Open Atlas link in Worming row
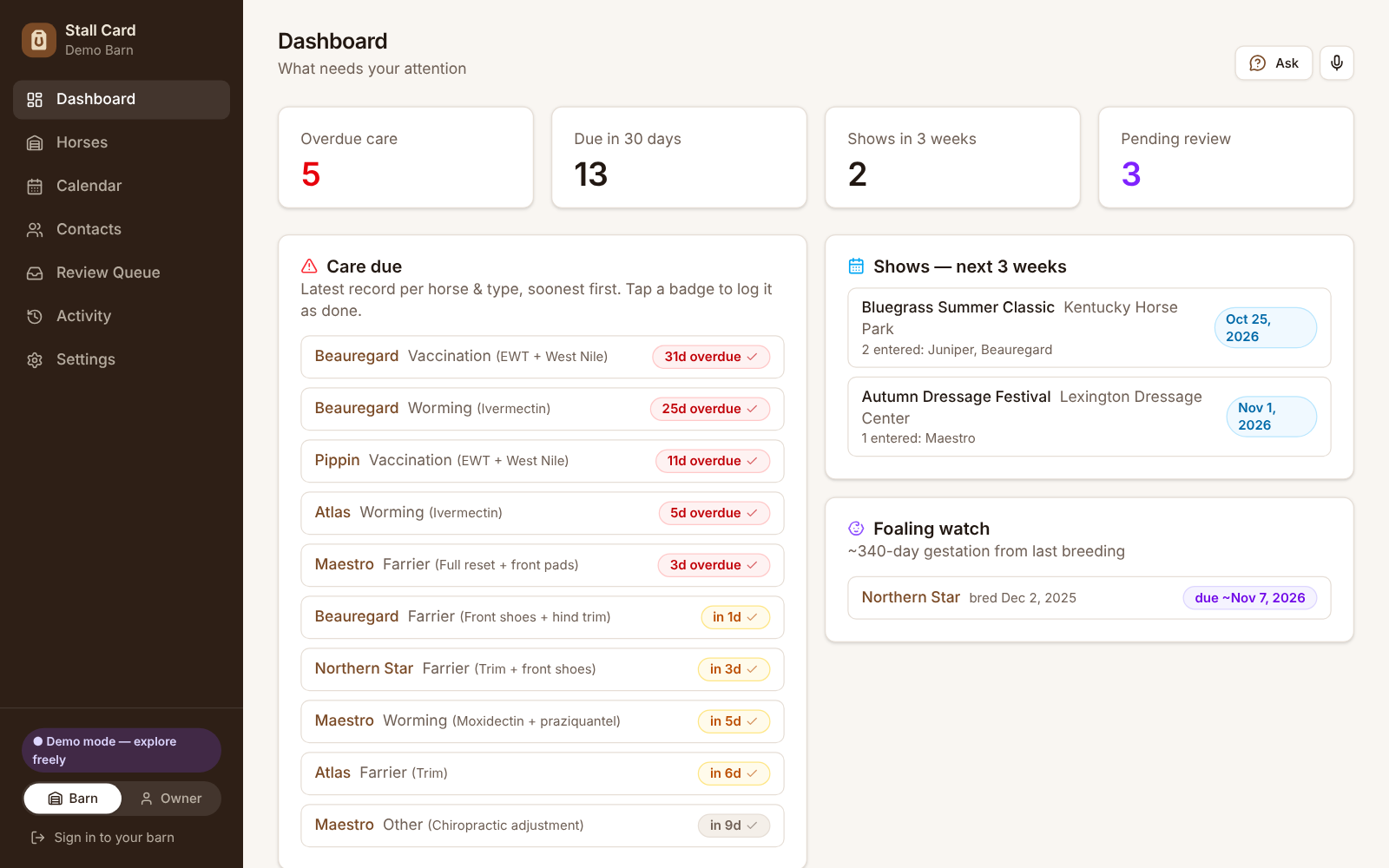 coord(332,512)
